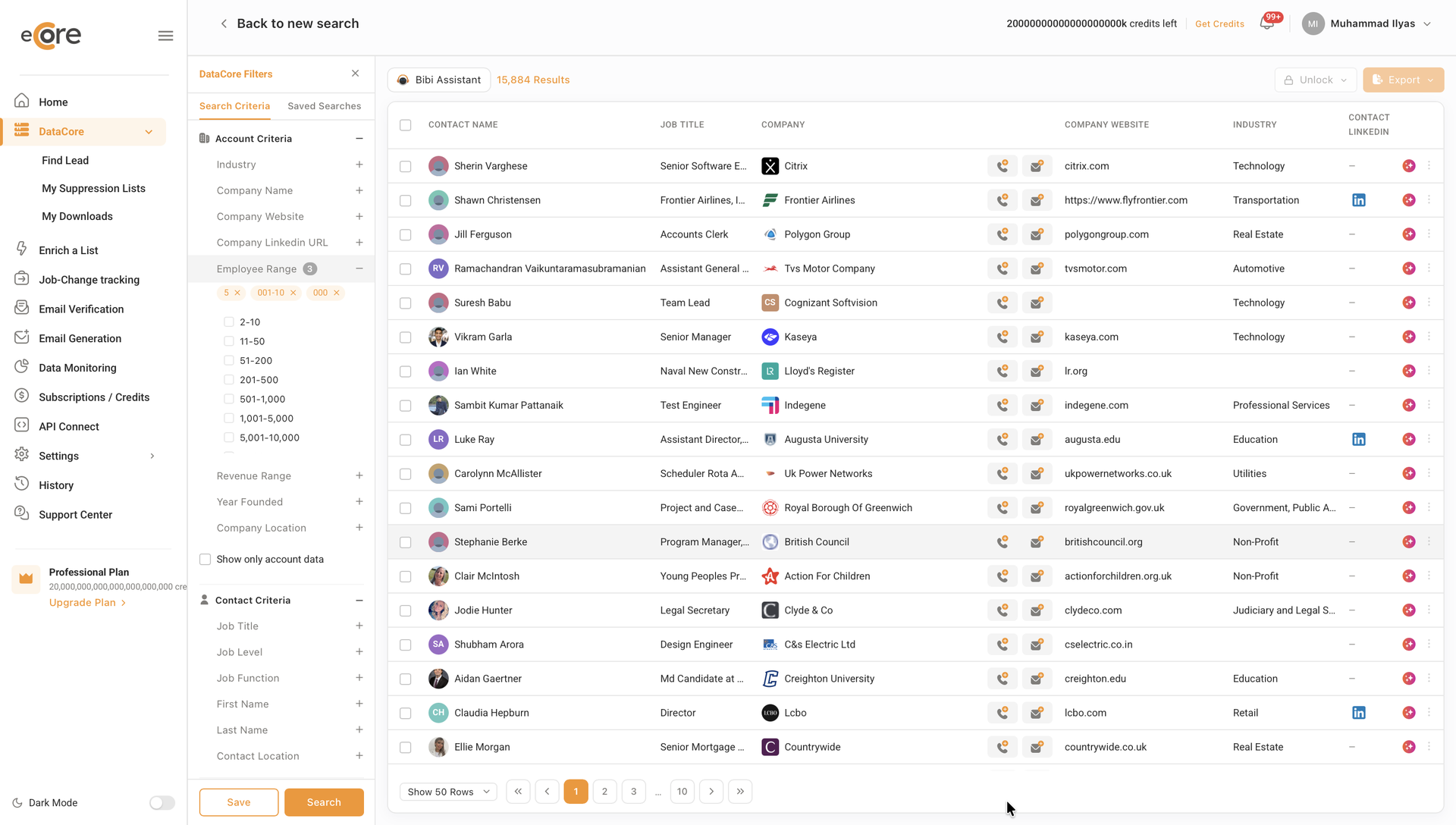Image resolution: width=1456 pixels, height=825 pixels.
Task: Expand the Industry filter
Action: [359, 165]
